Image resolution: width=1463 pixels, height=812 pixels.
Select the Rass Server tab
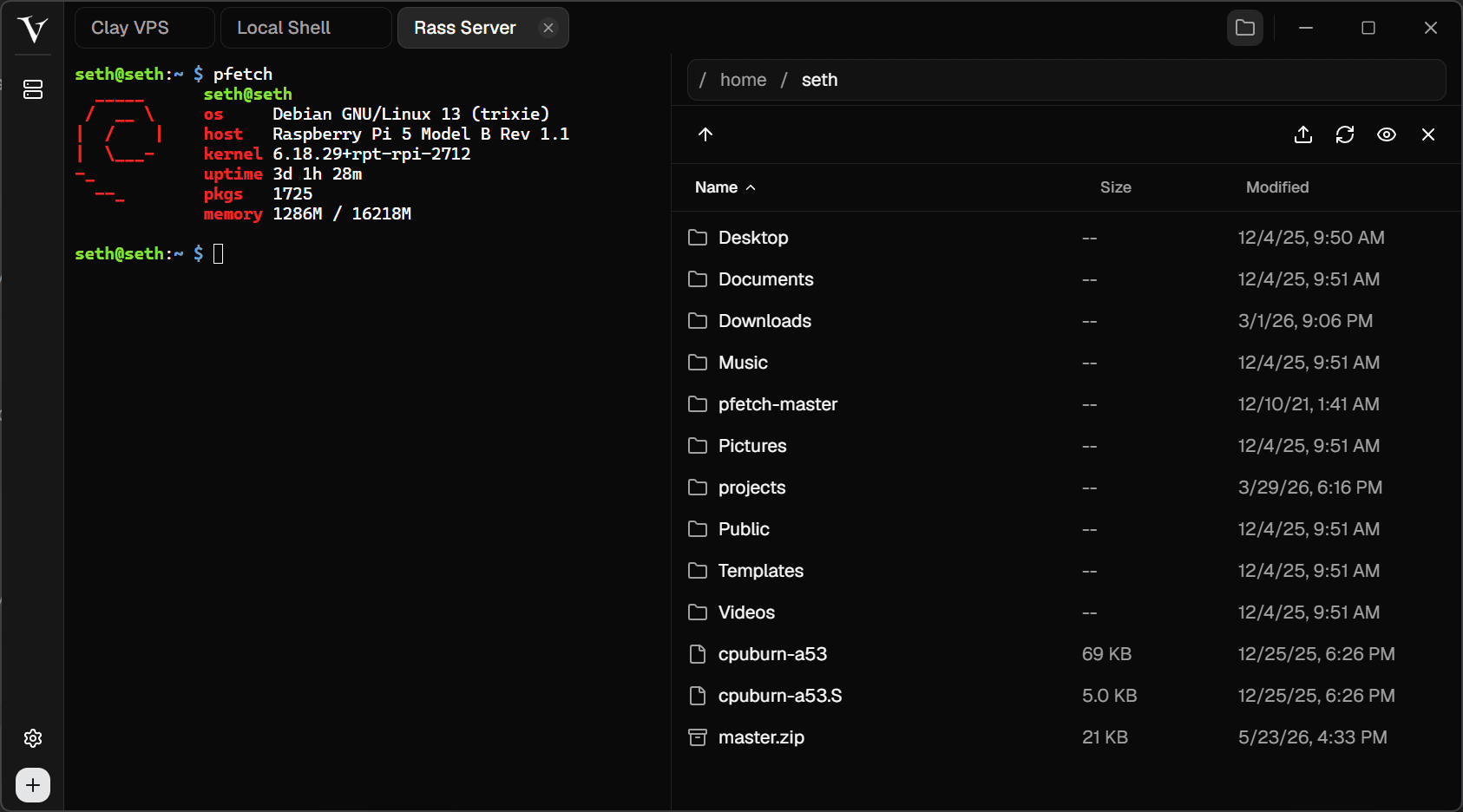click(465, 28)
